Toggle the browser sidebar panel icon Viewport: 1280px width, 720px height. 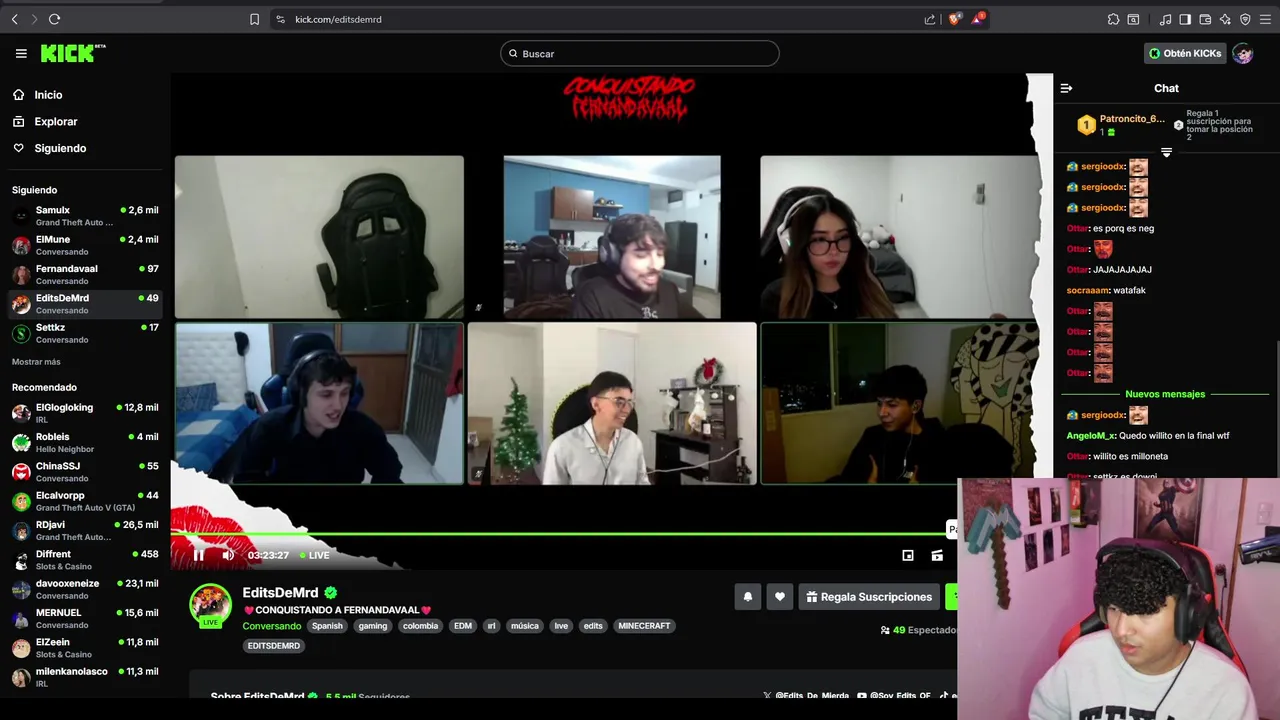(x=1185, y=19)
